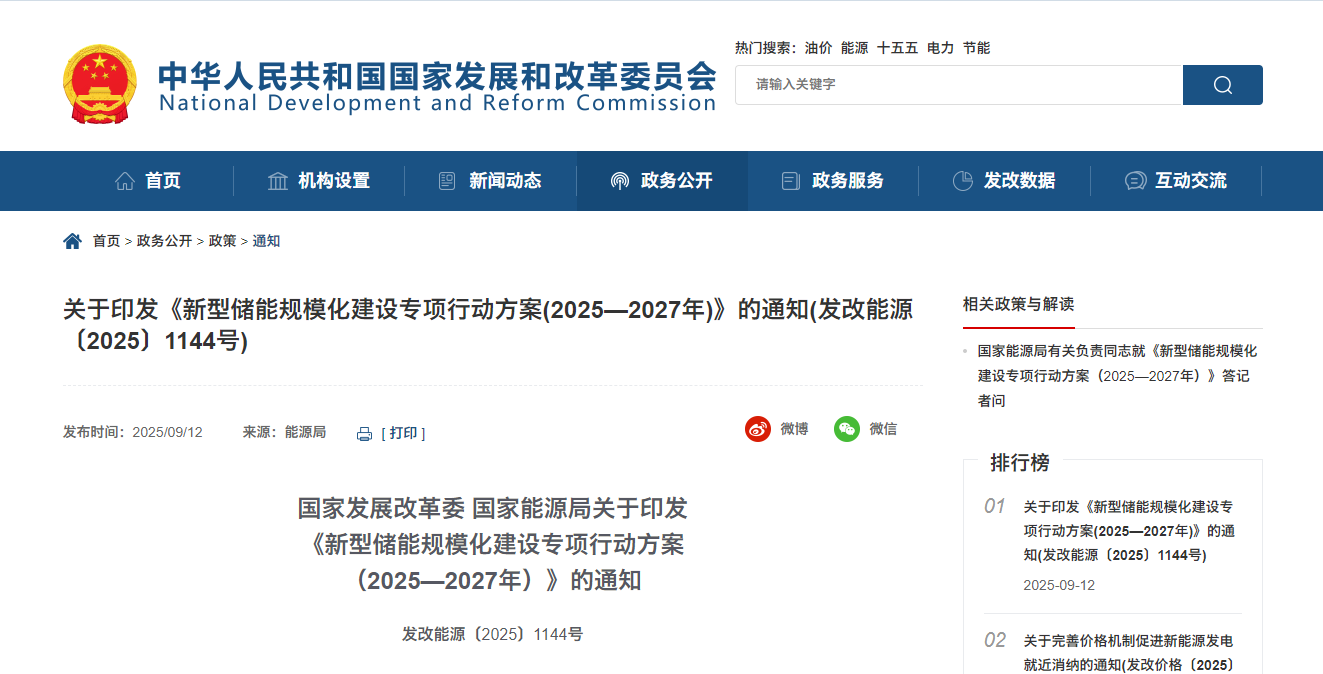Click the home icon in navigation bar
This screenshot has height=674, width=1323.
(125, 181)
